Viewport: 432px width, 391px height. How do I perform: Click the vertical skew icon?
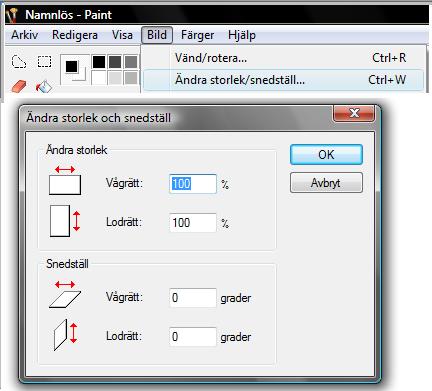click(x=65, y=335)
